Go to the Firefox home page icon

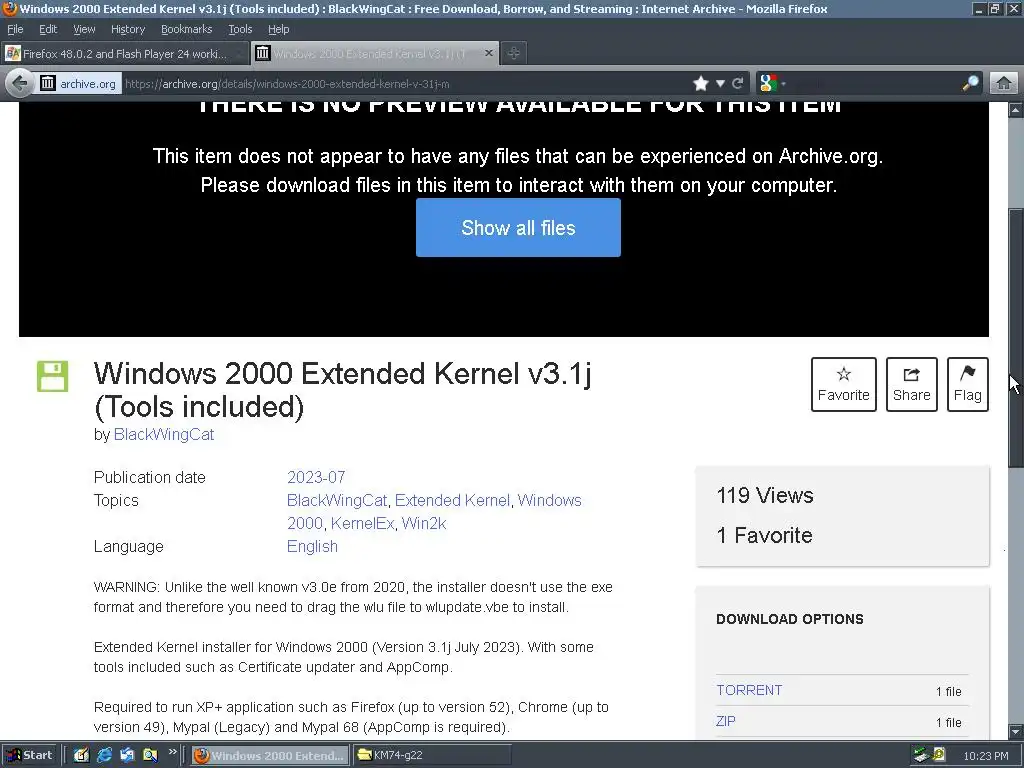(x=1004, y=84)
